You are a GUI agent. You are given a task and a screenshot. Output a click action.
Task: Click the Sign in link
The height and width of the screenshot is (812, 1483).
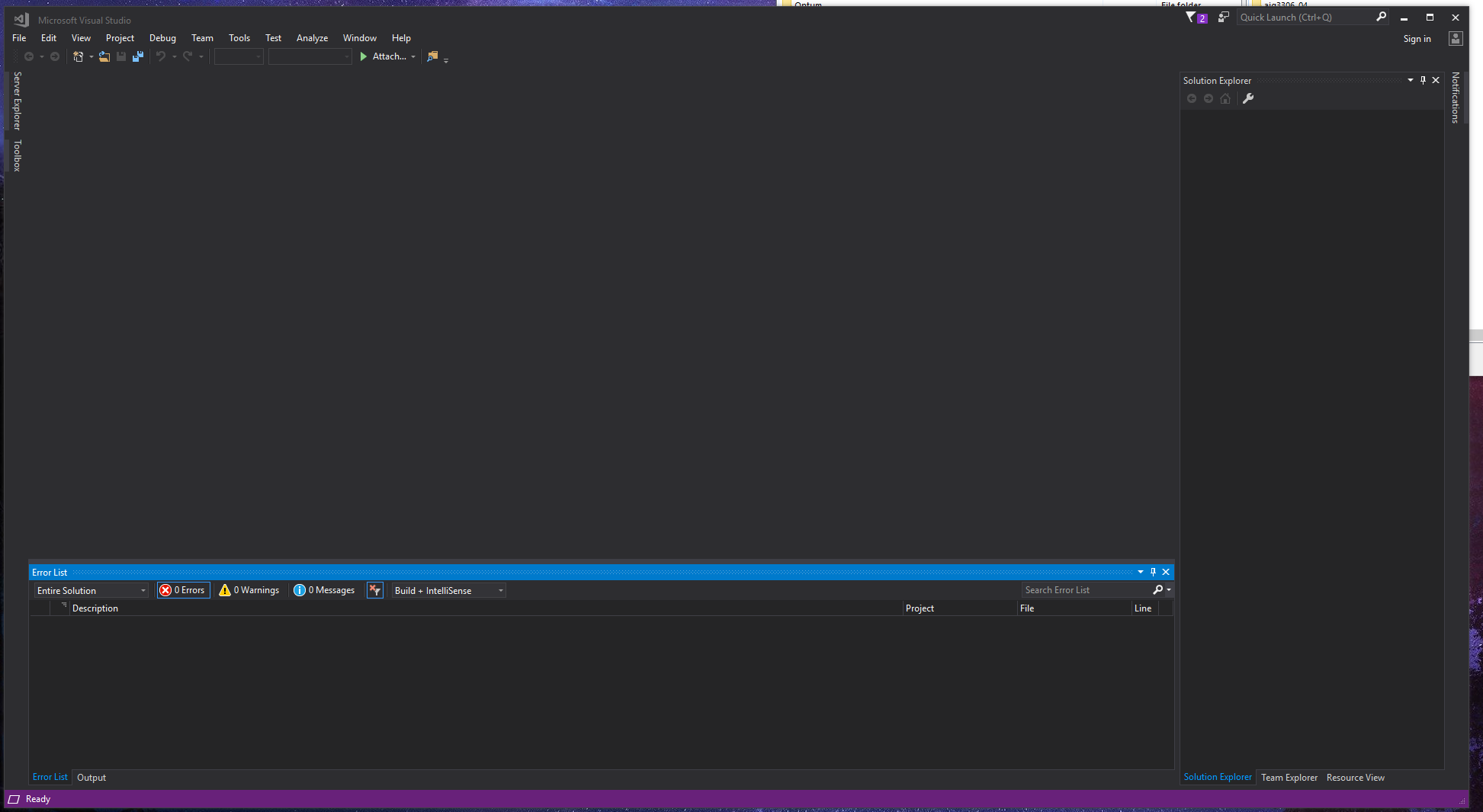1417,39
